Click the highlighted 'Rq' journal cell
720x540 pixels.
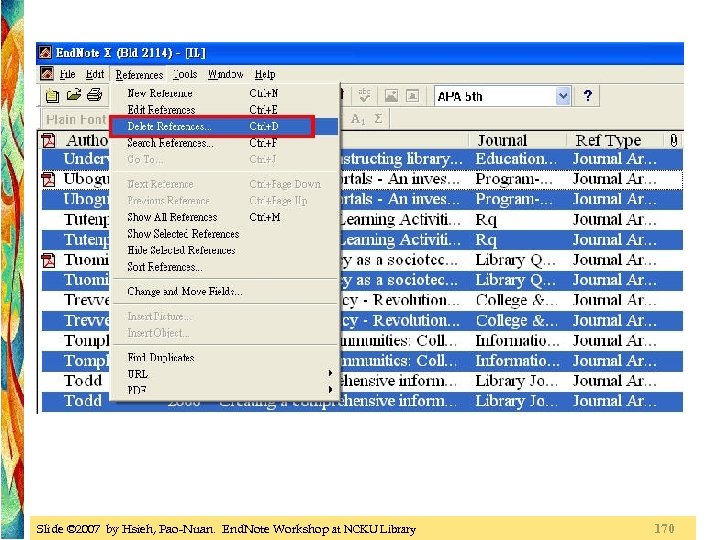[x=486, y=240]
